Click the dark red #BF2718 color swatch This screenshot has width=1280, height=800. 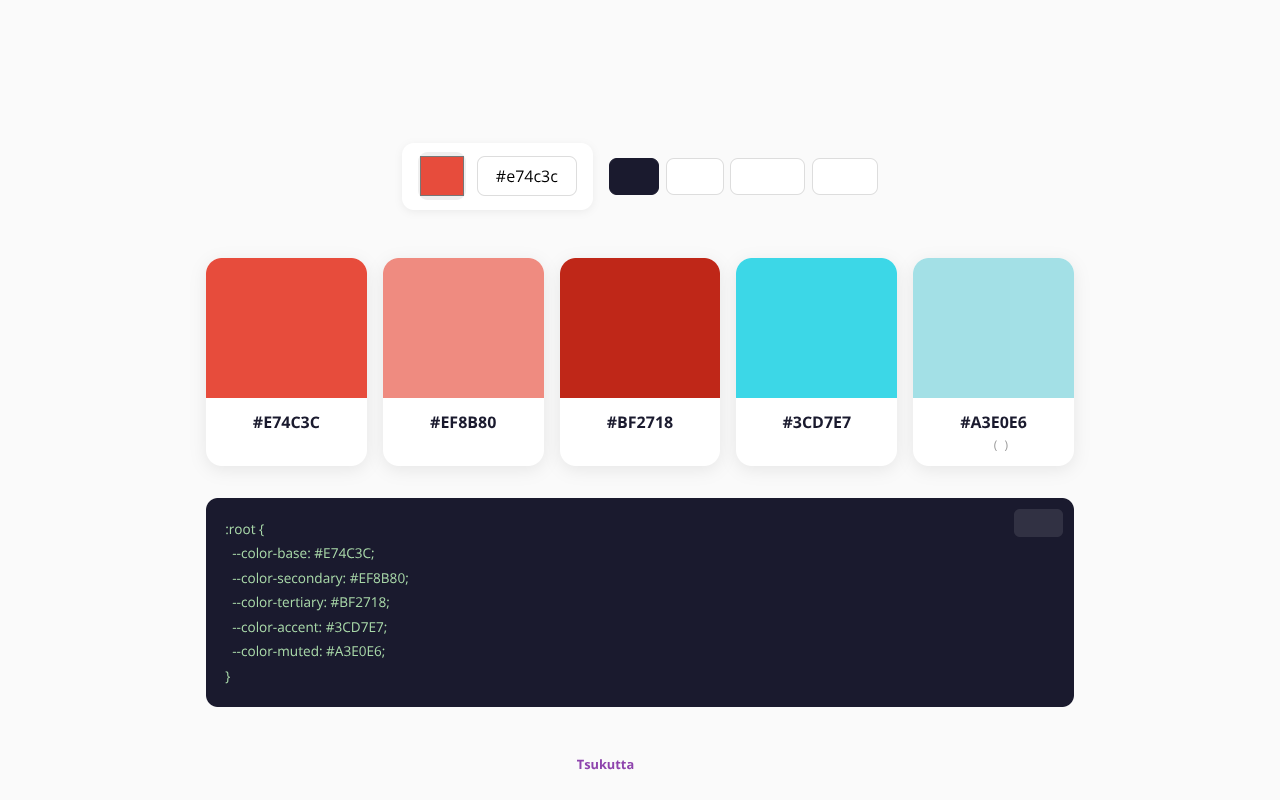tap(640, 328)
